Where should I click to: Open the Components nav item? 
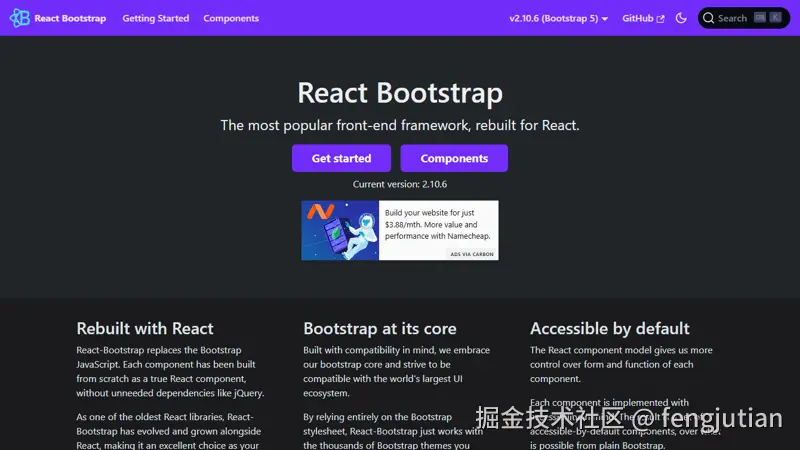[x=231, y=18]
